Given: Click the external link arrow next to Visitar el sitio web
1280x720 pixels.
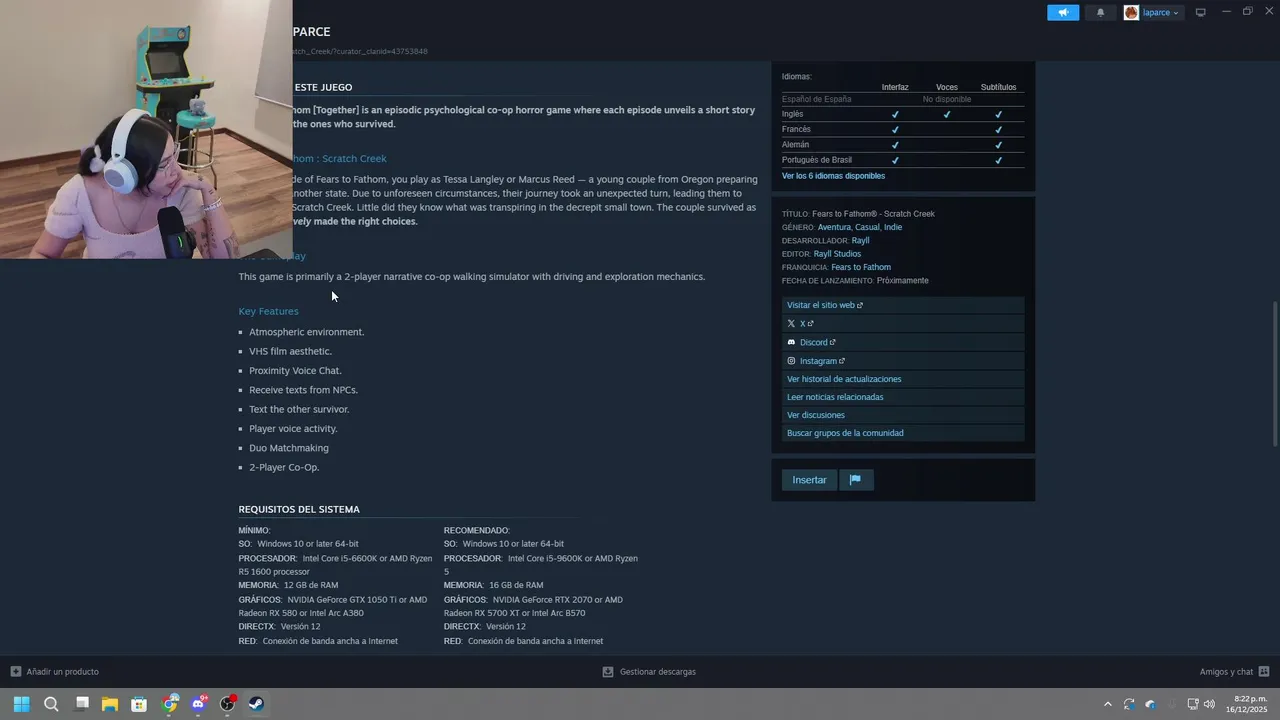Looking at the screenshot, I should 860,306.
